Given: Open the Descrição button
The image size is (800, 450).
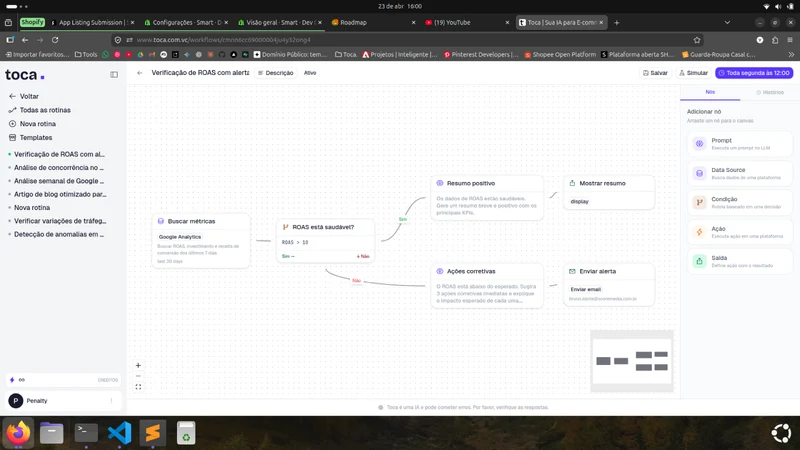Looking at the screenshot, I should (276, 73).
